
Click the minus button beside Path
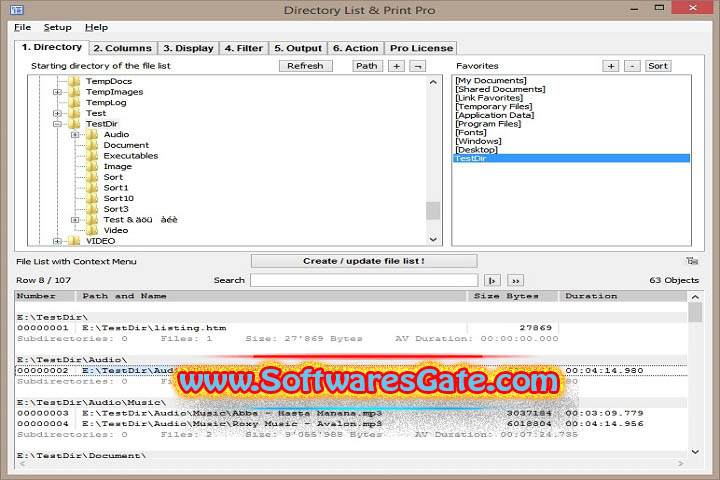pyautogui.click(x=417, y=66)
